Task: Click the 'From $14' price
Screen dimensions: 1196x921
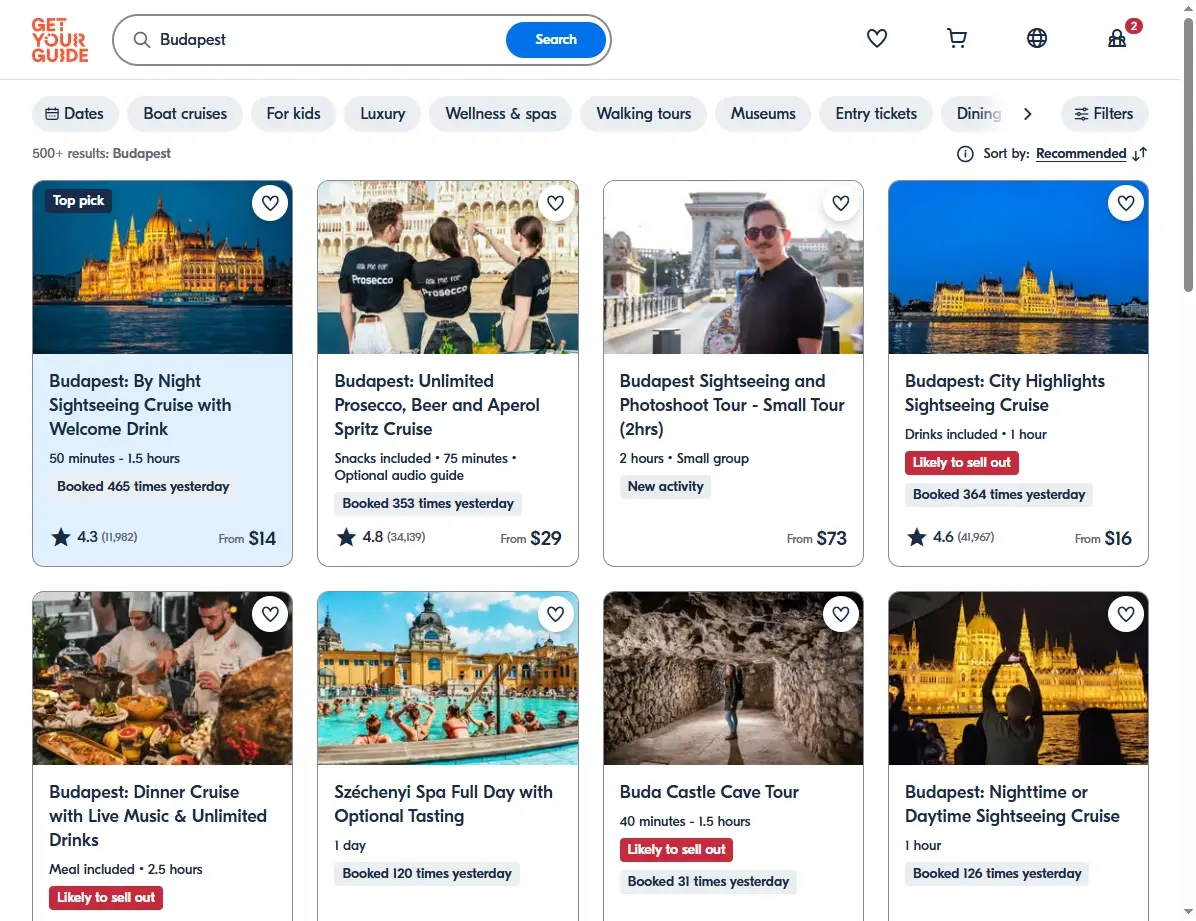Action: click(247, 538)
